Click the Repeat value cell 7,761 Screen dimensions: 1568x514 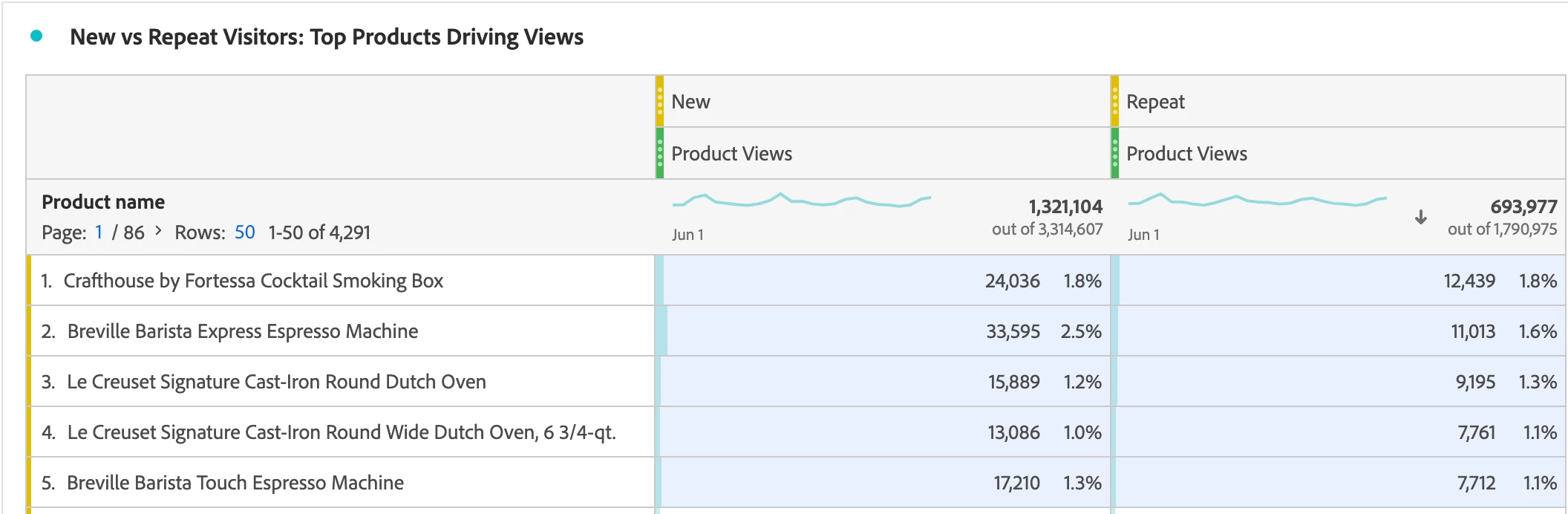(1338, 432)
